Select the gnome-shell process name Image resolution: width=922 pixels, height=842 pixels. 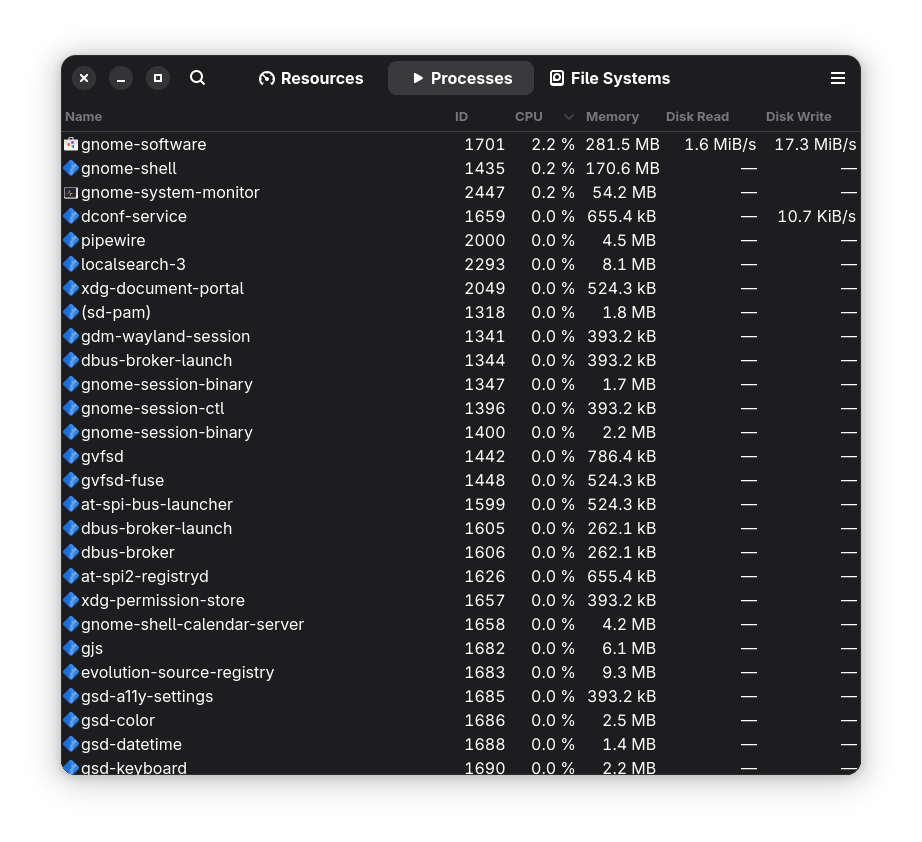tap(129, 169)
